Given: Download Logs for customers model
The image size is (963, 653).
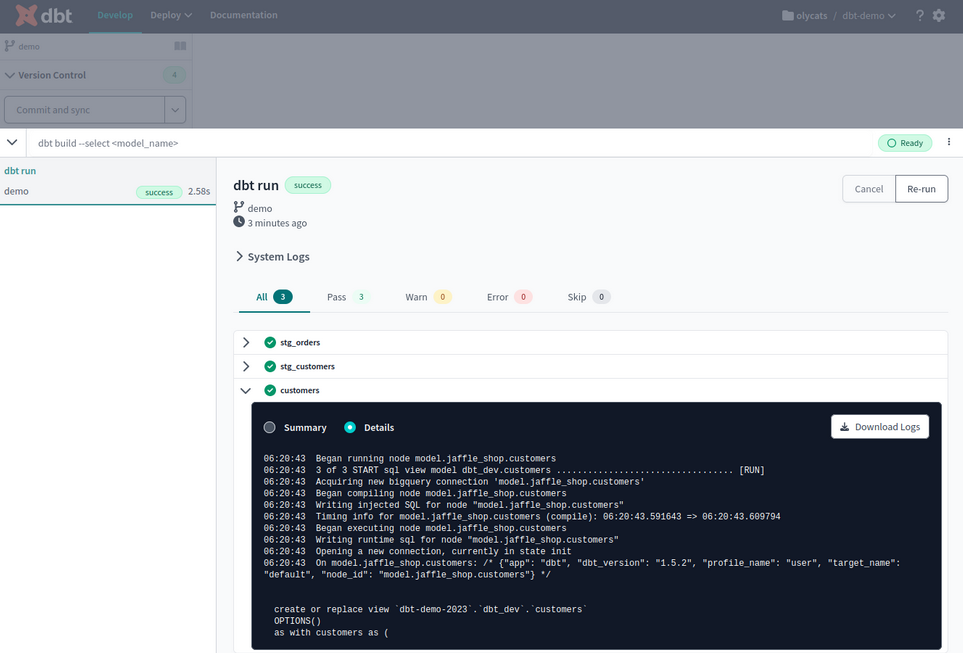Looking at the screenshot, I should coord(879,426).
